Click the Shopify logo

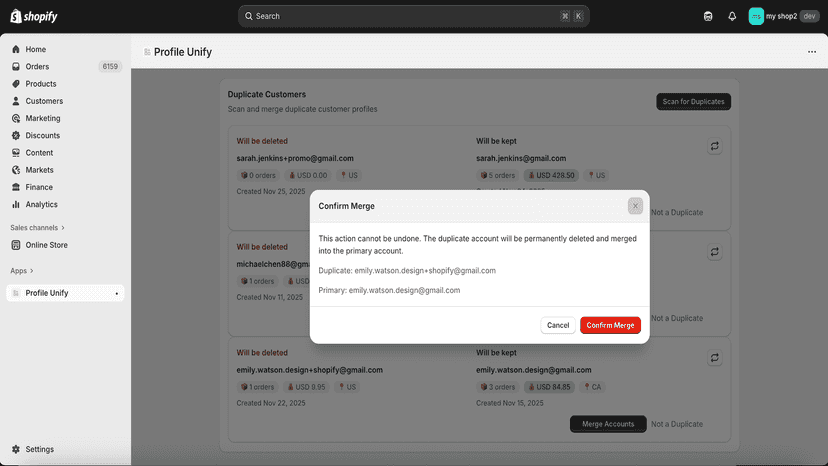(x=34, y=16)
